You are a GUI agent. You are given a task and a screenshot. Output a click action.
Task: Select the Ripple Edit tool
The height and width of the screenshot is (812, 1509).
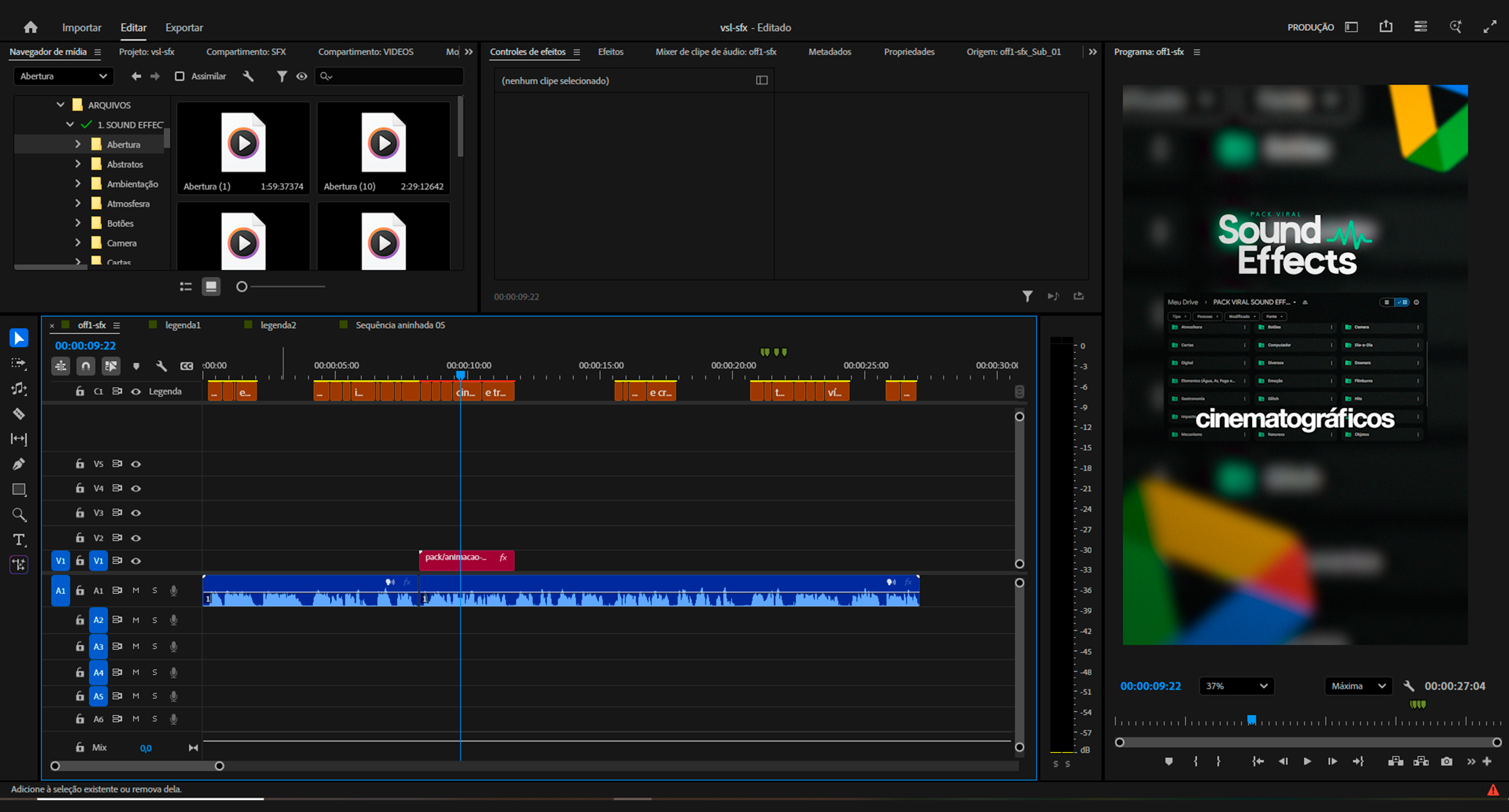(19, 389)
